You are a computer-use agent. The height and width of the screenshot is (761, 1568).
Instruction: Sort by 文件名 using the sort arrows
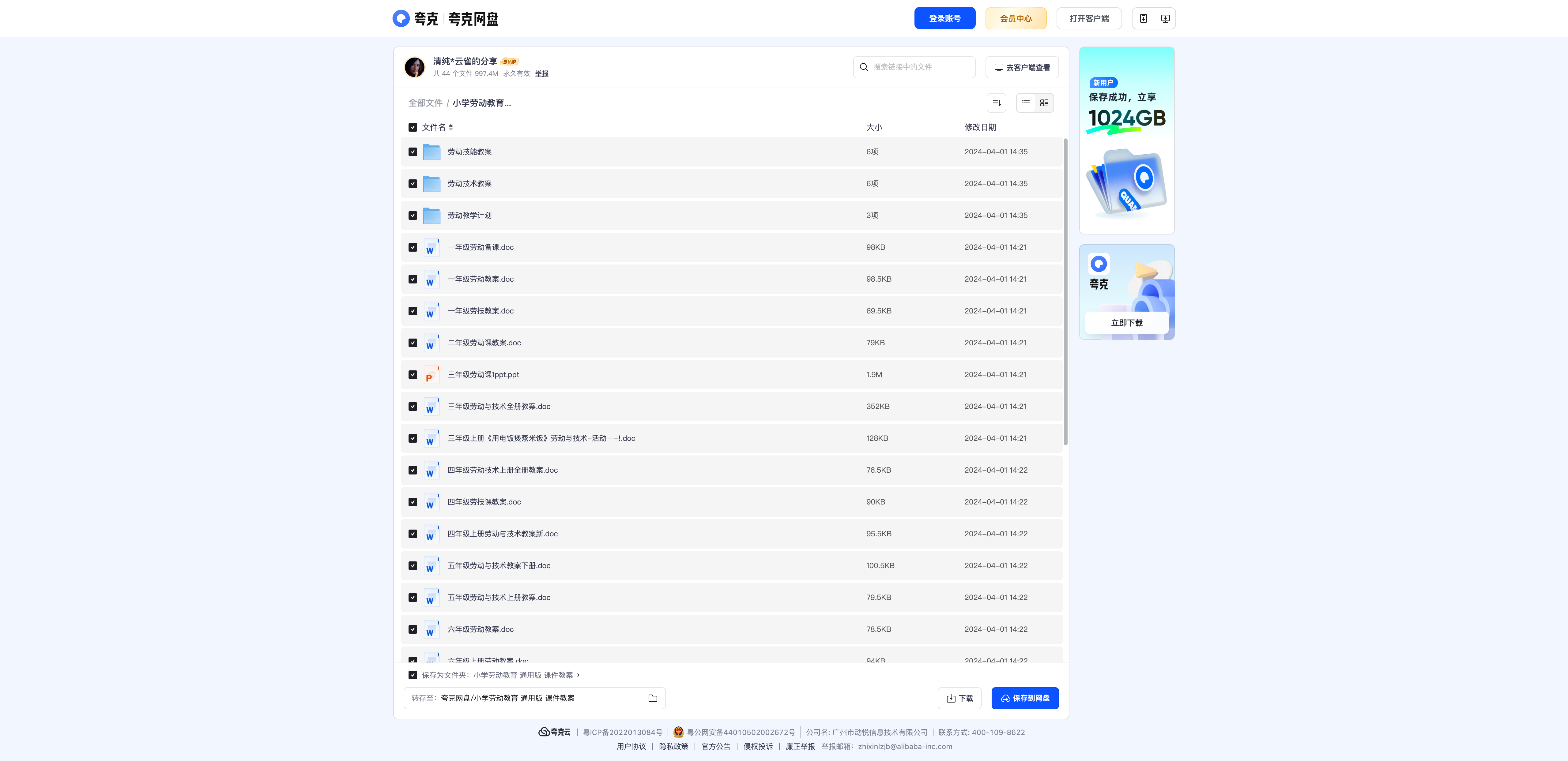click(450, 127)
